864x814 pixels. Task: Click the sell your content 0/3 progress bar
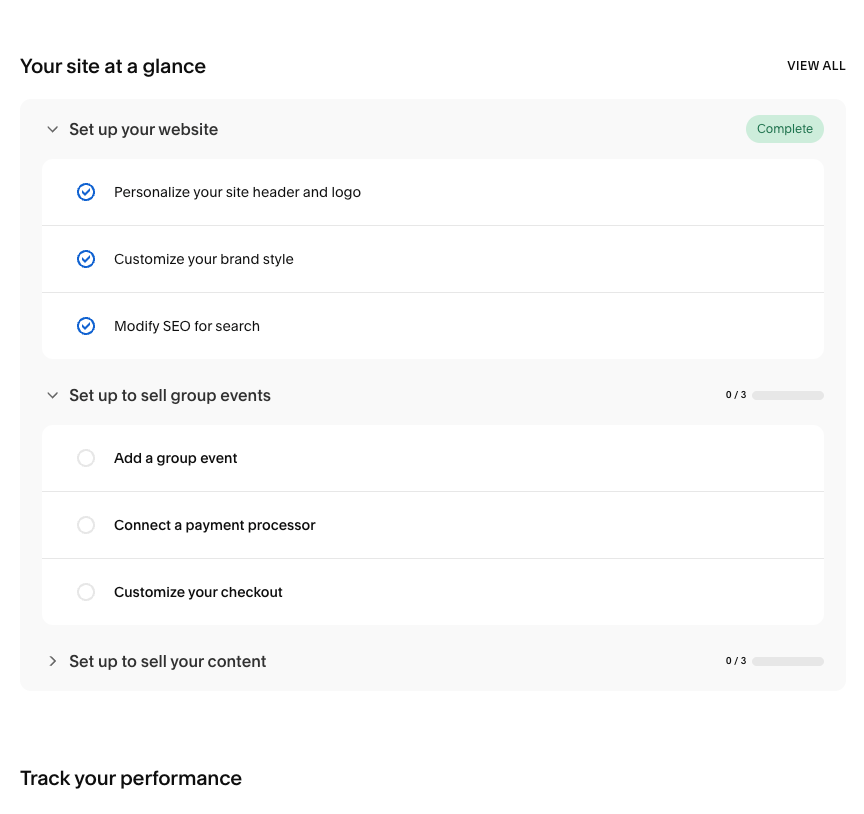pyautogui.click(x=788, y=661)
